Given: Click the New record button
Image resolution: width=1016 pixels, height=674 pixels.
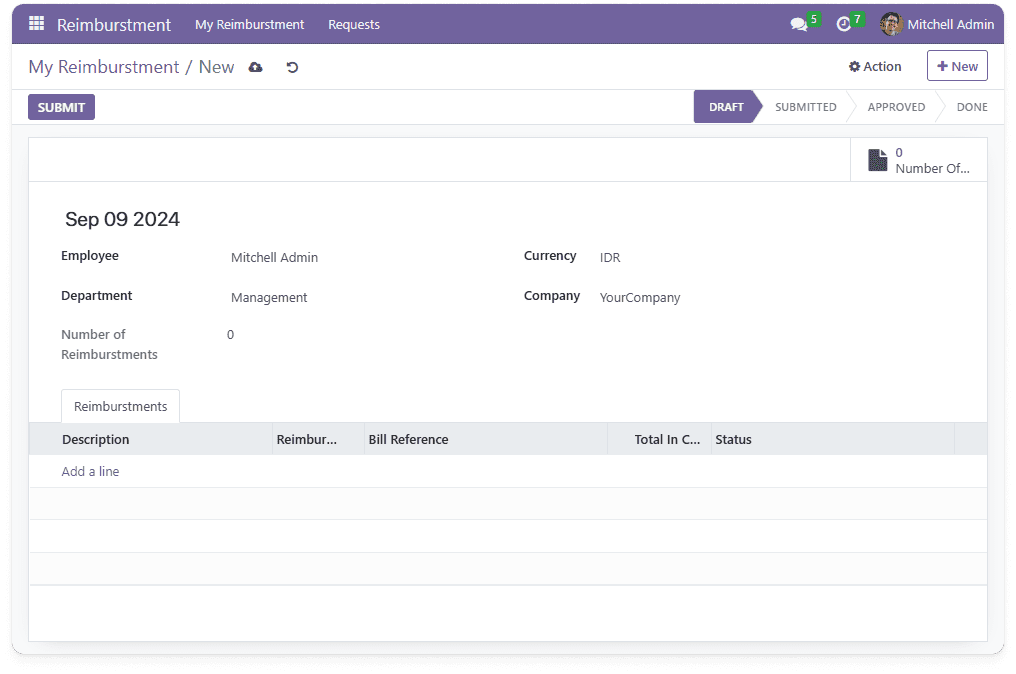Looking at the screenshot, I should coord(957,66).
